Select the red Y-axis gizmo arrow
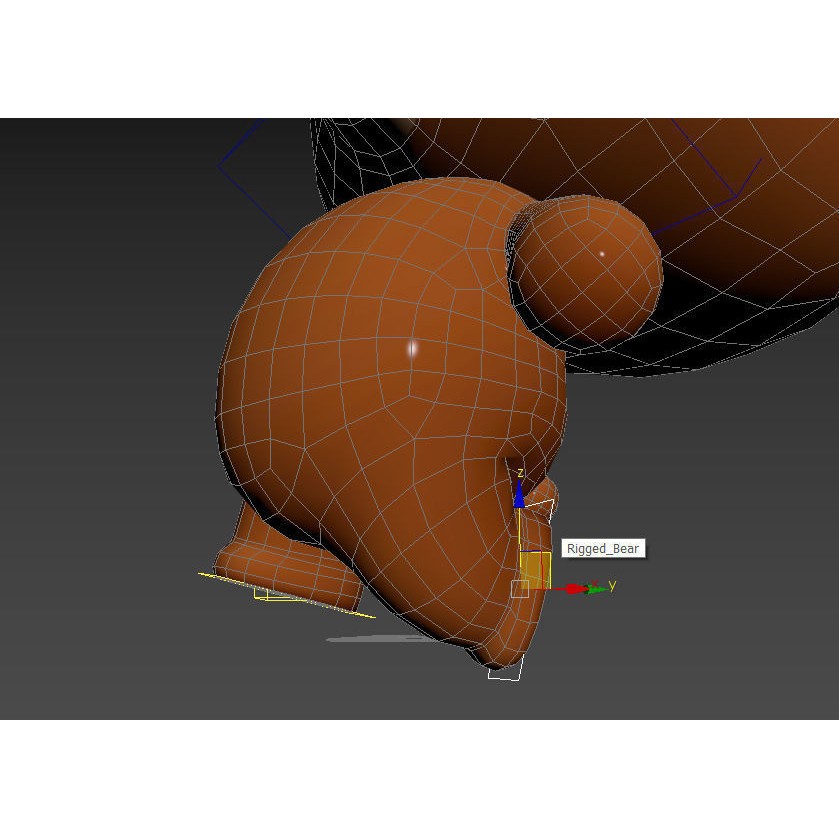This screenshot has height=839, width=839. coord(574,589)
